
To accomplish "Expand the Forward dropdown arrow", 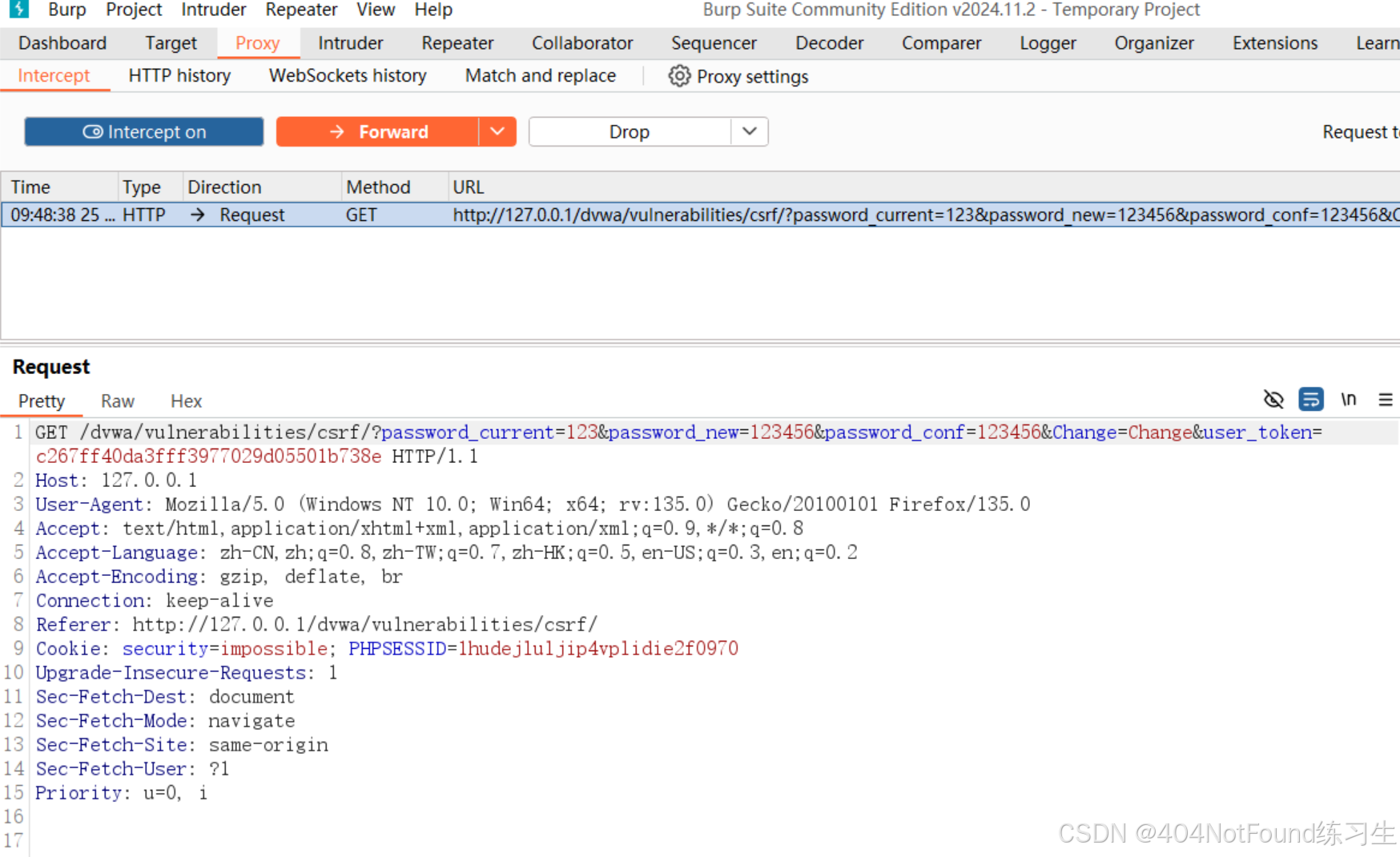I will tap(497, 132).
